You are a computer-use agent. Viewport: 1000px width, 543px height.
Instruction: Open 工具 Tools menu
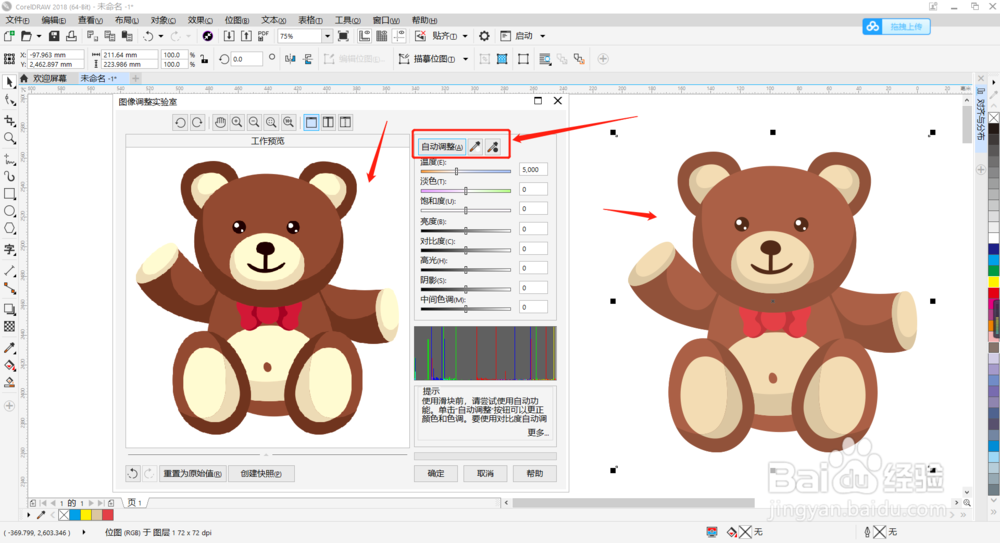click(348, 20)
